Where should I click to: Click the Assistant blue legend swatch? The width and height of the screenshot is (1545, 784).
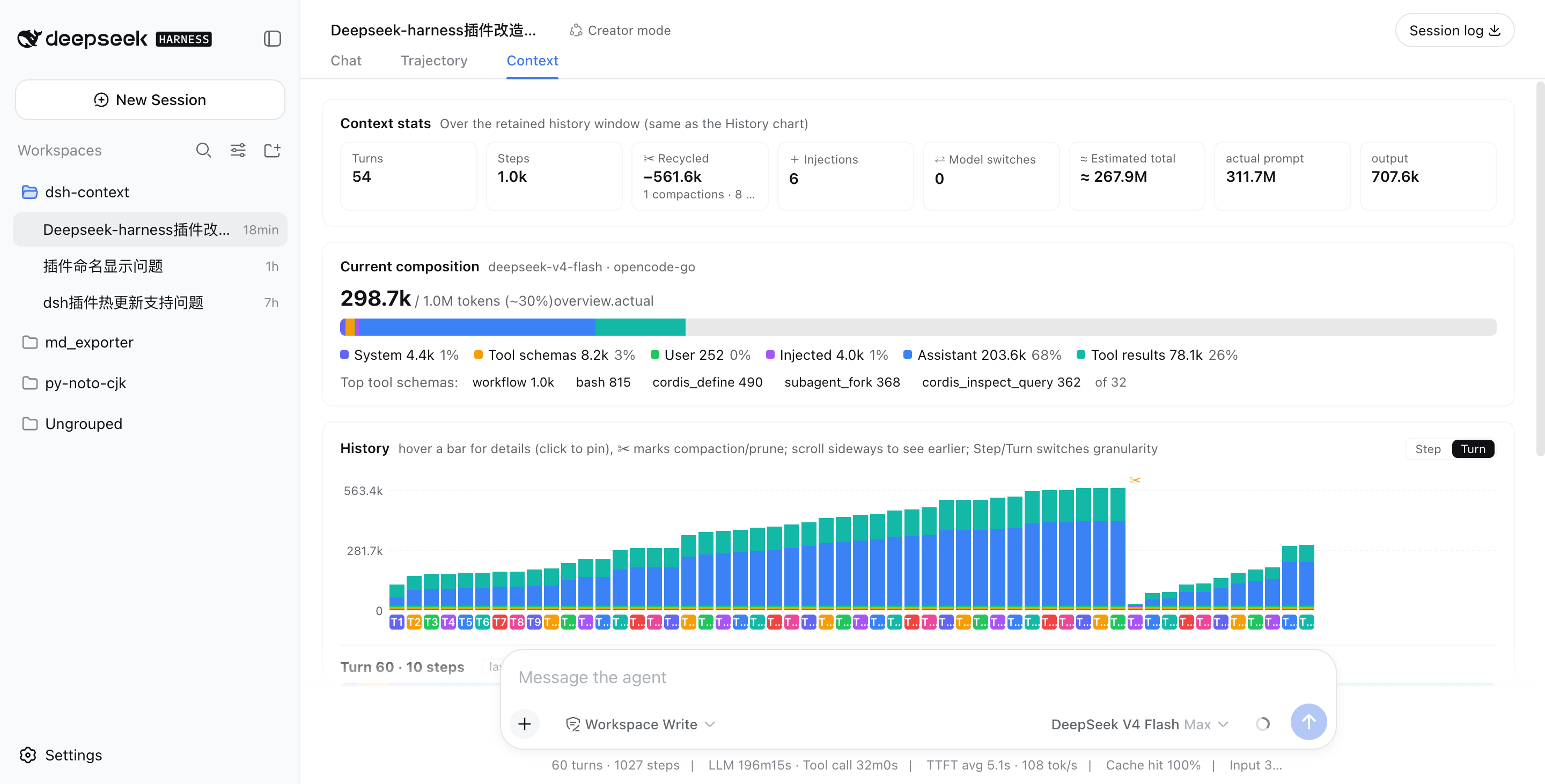click(908, 355)
